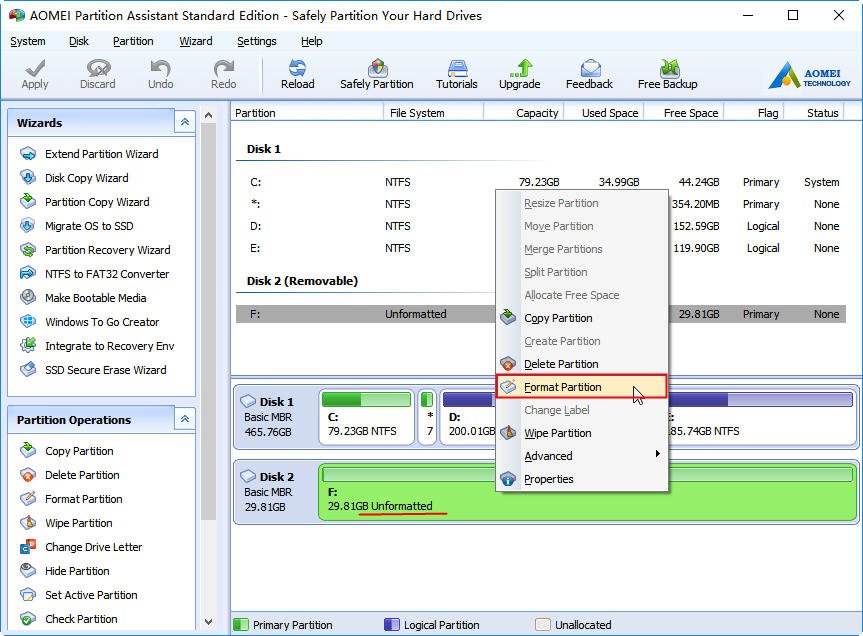Sort by the Used Space column header

604,113
